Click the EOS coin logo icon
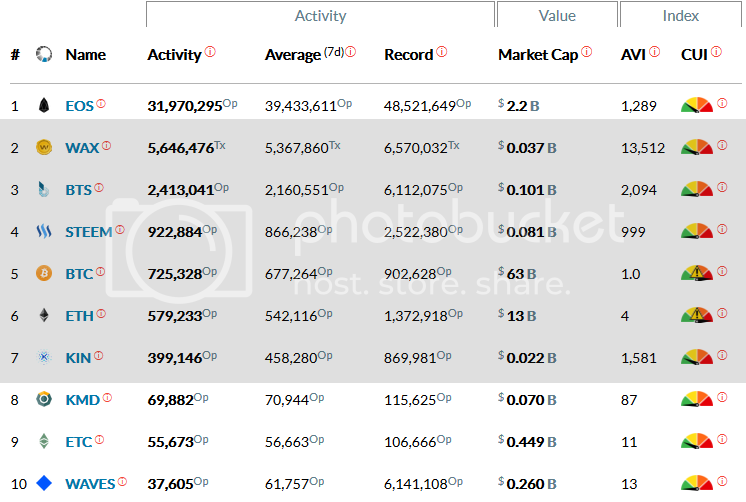The image size is (746, 502). (x=44, y=105)
